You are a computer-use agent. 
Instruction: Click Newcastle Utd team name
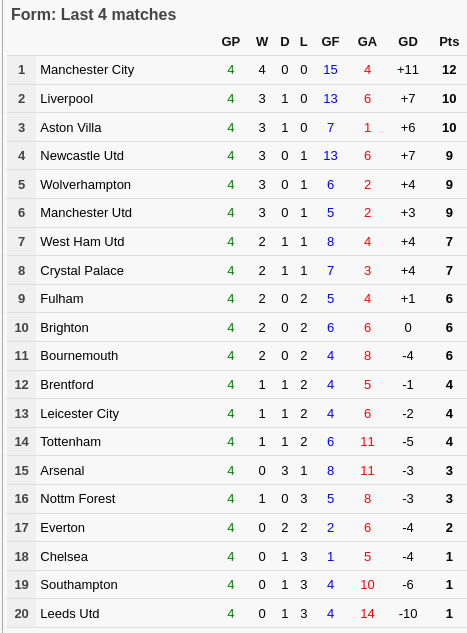pos(82,156)
